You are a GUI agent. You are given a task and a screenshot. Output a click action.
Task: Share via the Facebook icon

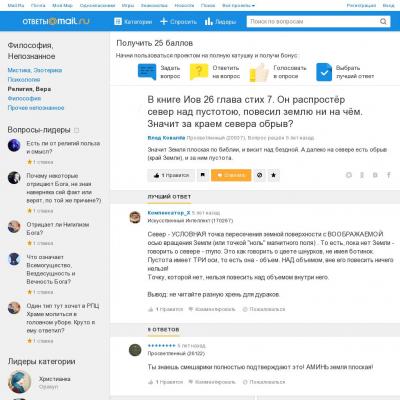[x=389, y=175]
